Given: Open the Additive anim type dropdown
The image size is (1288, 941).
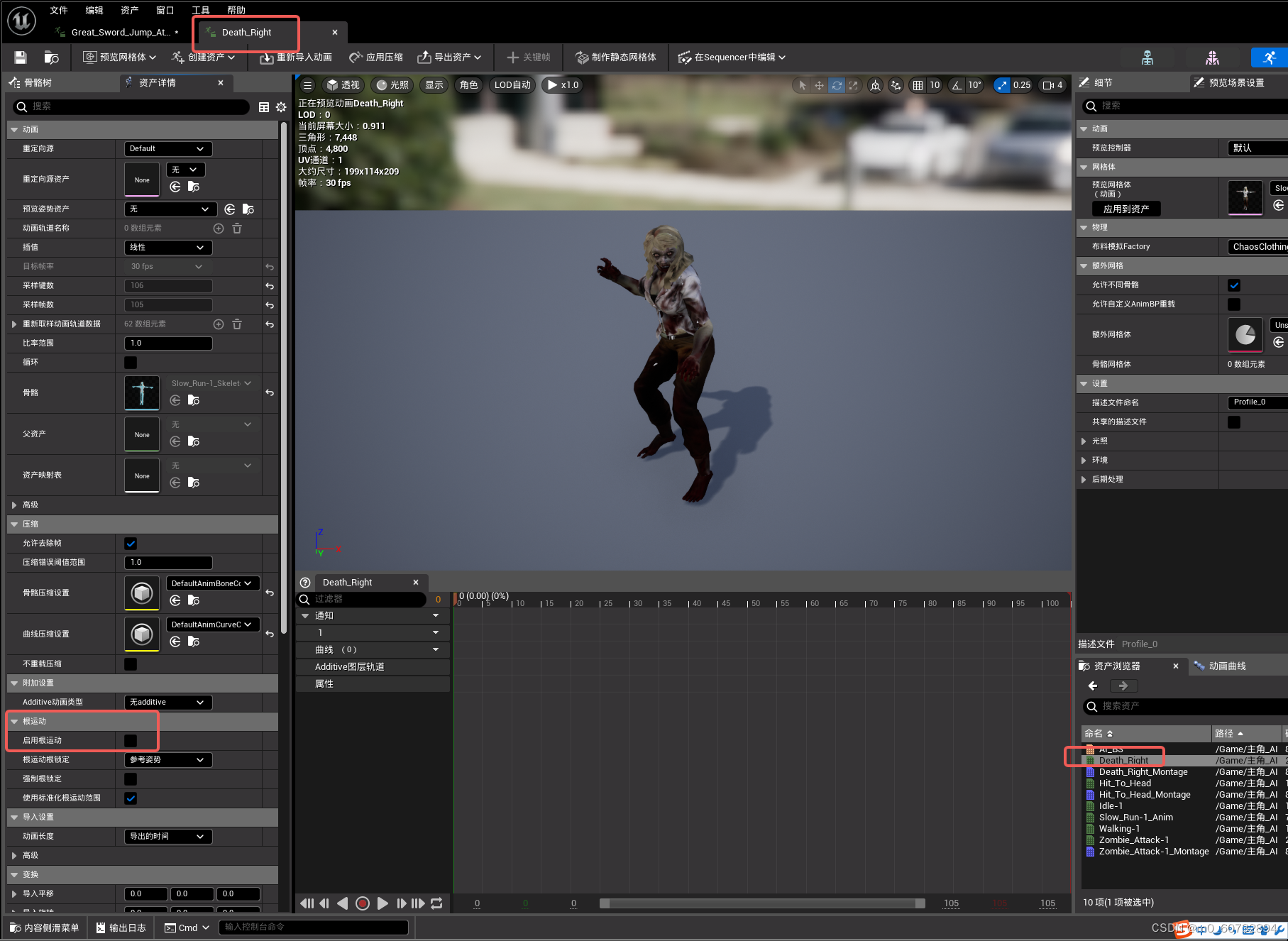Looking at the screenshot, I should [168, 703].
